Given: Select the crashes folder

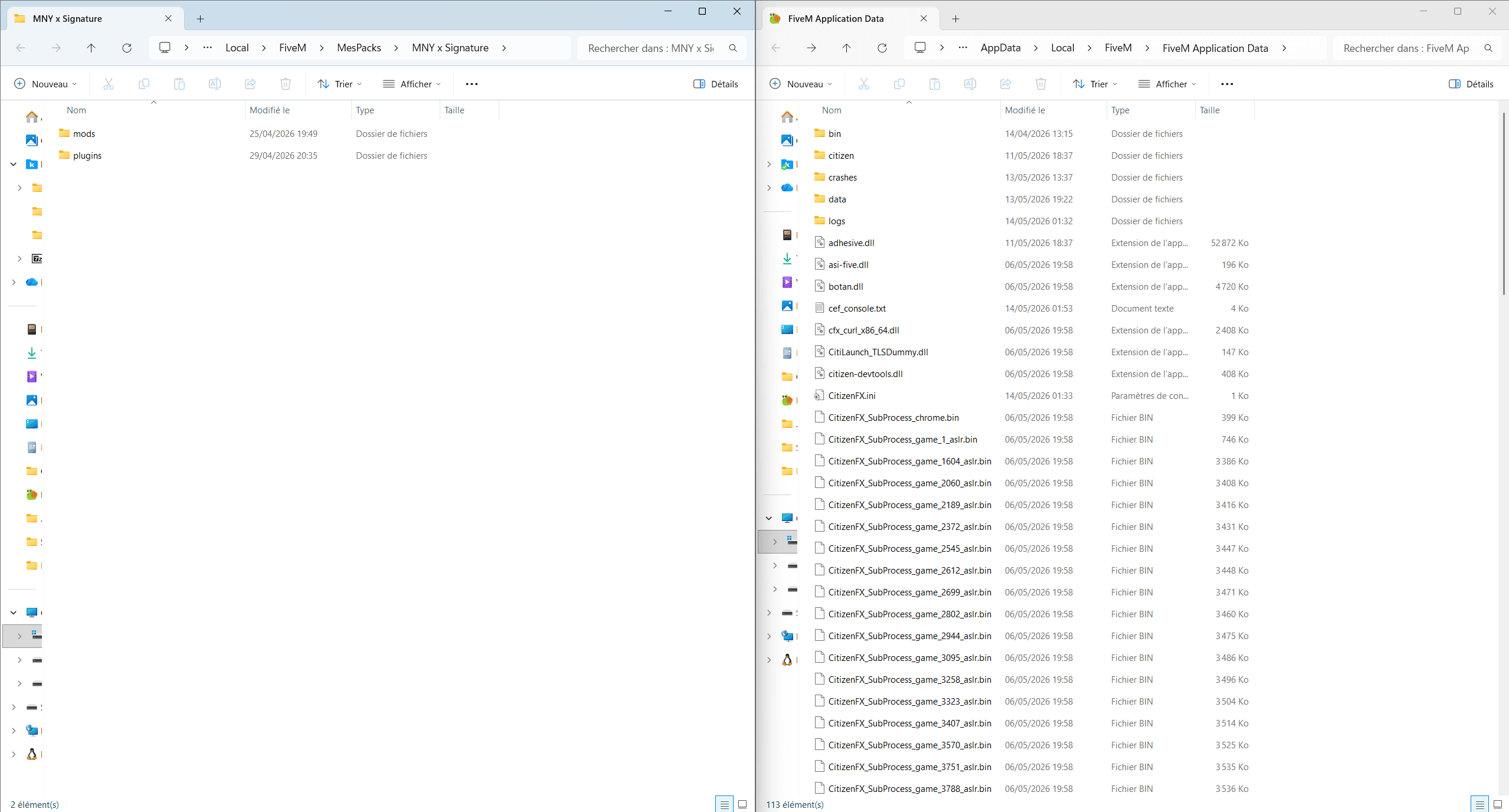Looking at the screenshot, I should pyautogui.click(x=842, y=178).
